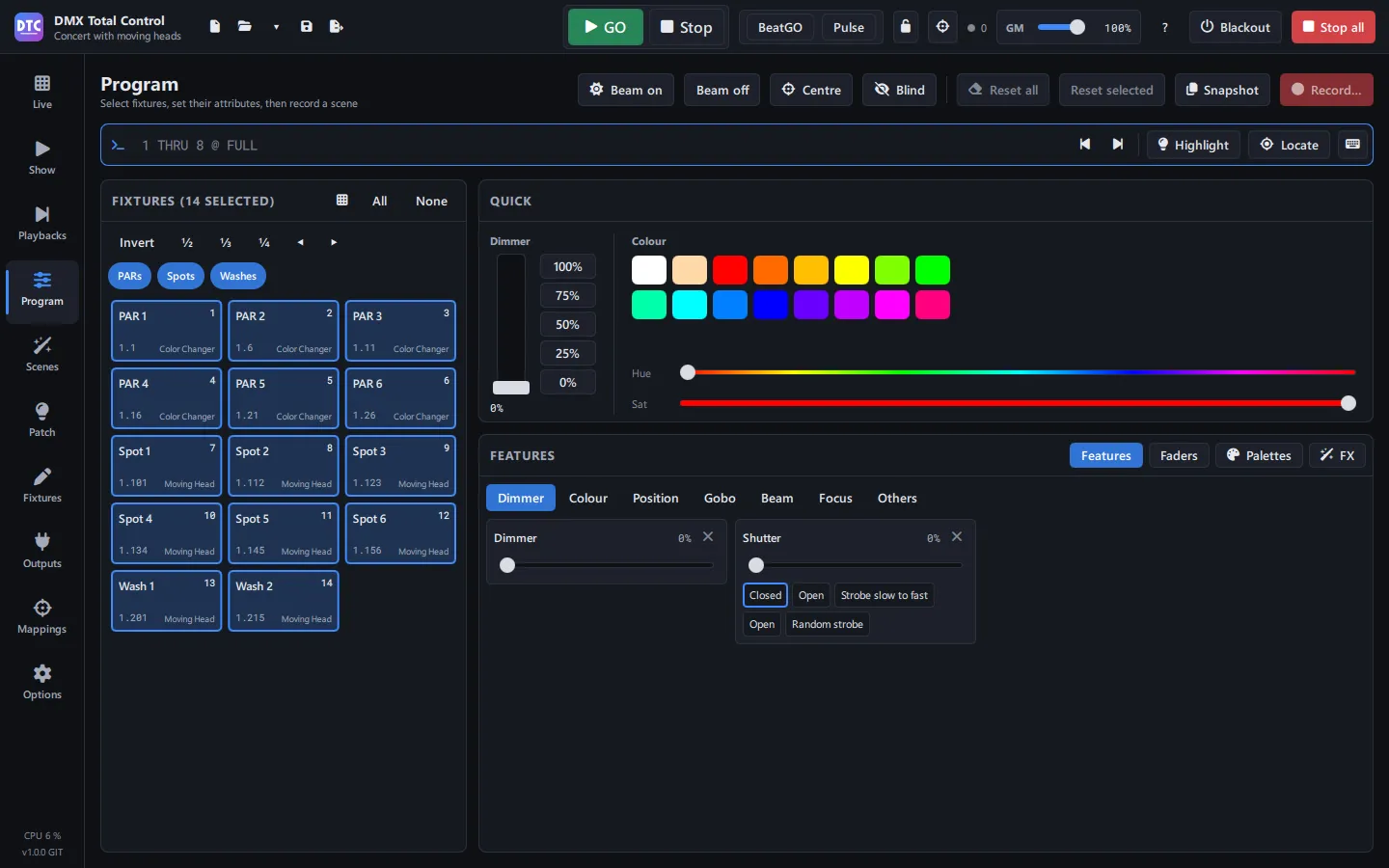1389x868 pixels.
Task: Open the Live view in the sidebar
Action: click(42, 92)
